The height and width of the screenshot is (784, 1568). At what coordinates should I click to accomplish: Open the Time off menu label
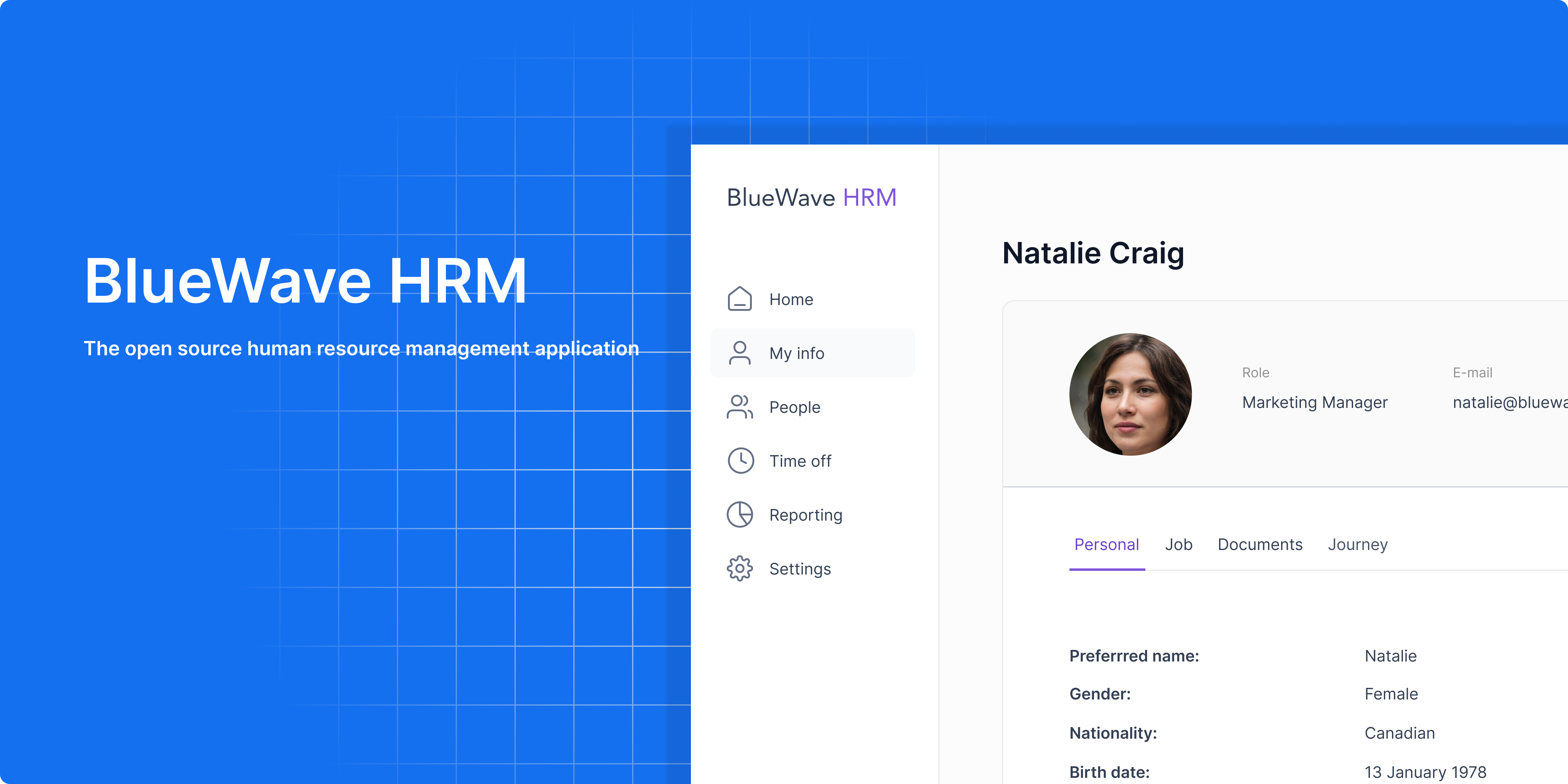coord(800,462)
